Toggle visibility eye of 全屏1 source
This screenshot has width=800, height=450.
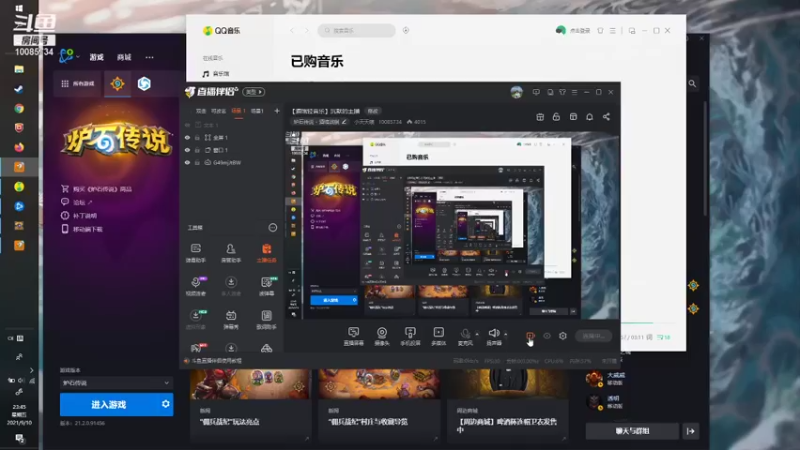pyautogui.click(x=187, y=138)
